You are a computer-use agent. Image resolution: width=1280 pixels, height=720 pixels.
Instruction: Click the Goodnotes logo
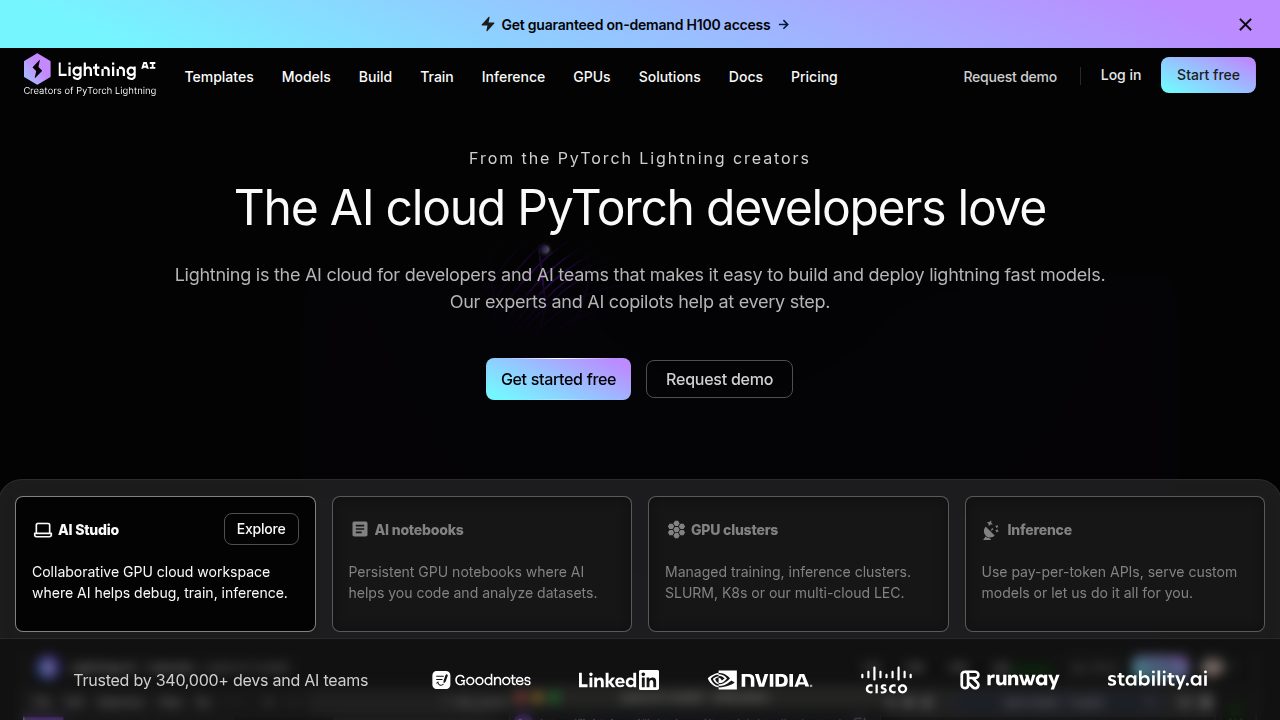pos(482,680)
